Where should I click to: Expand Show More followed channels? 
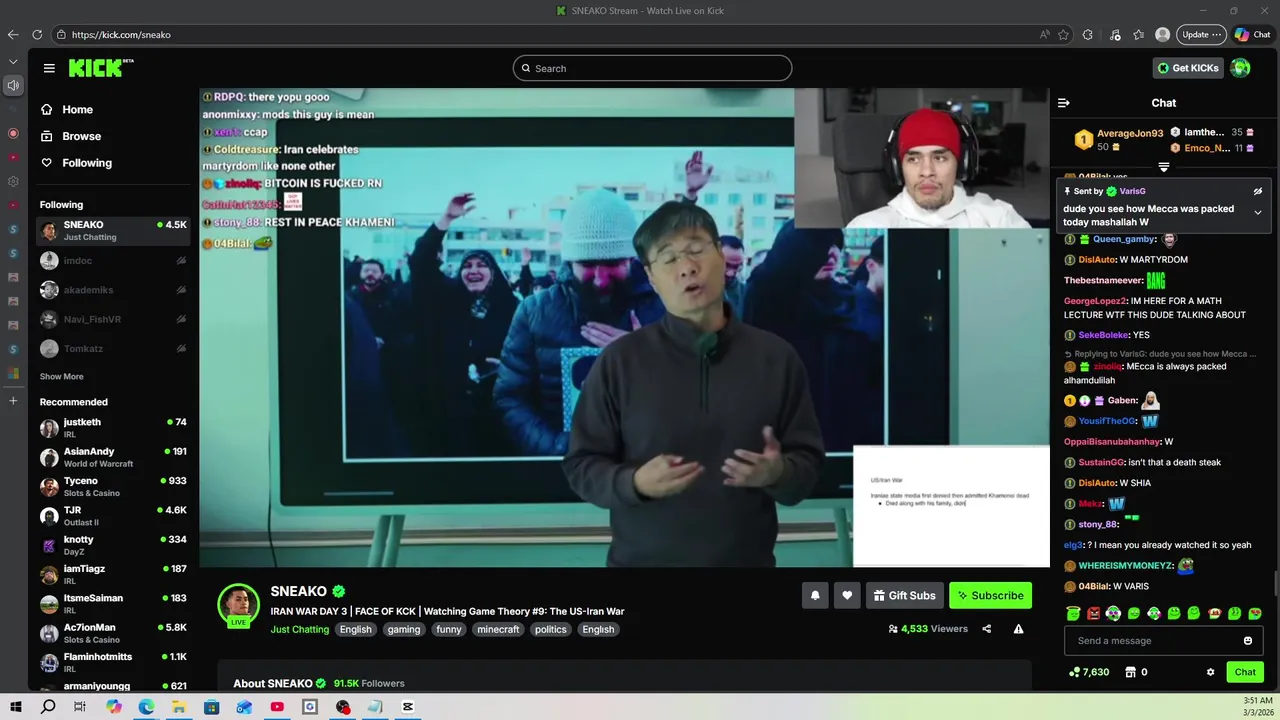pyautogui.click(x=61, y=377)
